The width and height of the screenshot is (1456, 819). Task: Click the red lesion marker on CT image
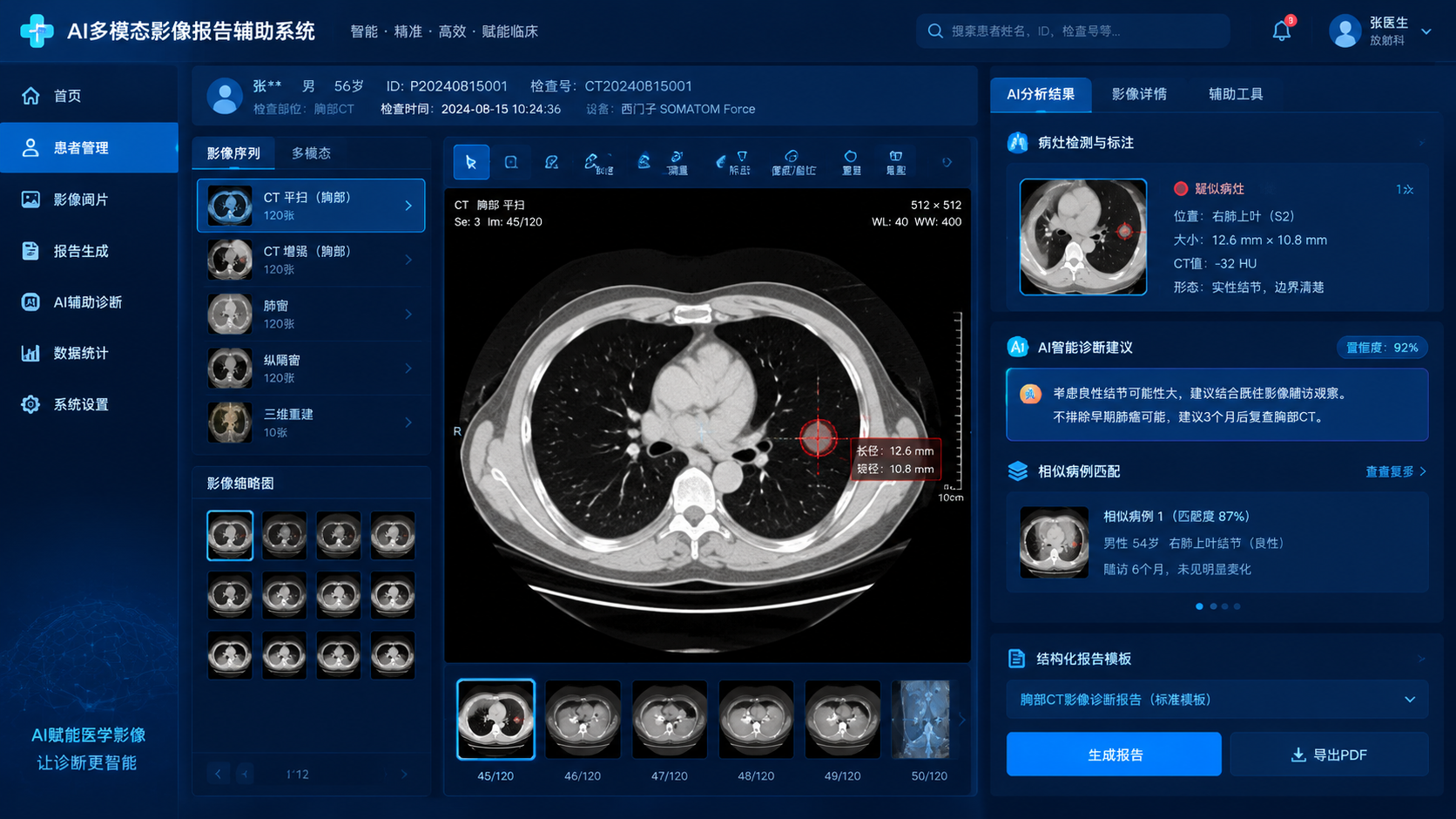pyautogui.click(x=818, y=437)
